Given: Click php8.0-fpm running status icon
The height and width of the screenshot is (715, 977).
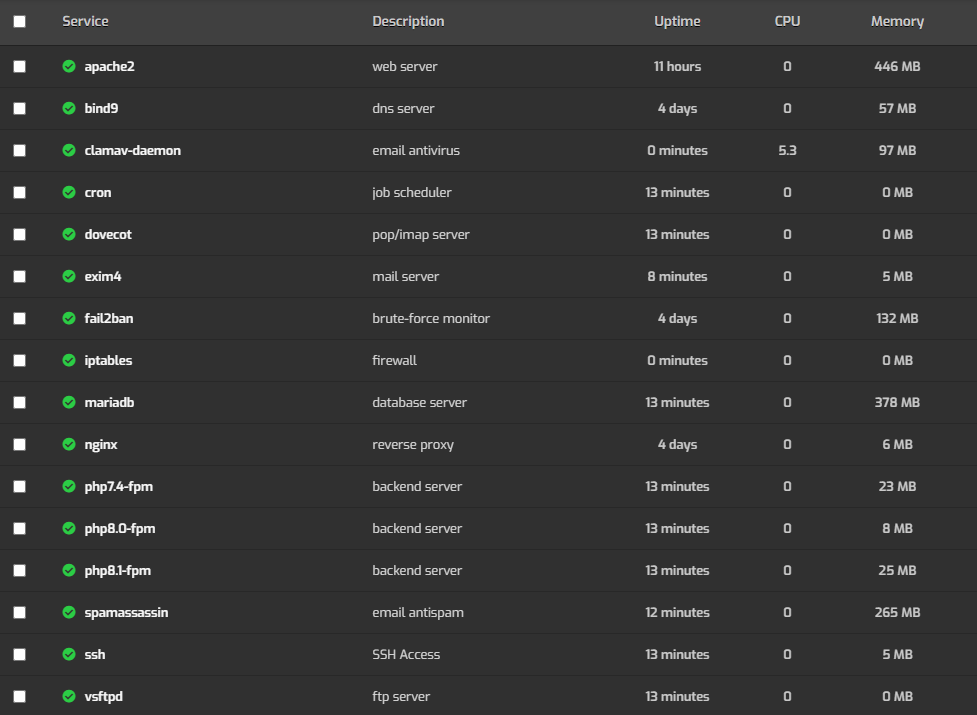Looking at the screenshot, I should (69, 528).
